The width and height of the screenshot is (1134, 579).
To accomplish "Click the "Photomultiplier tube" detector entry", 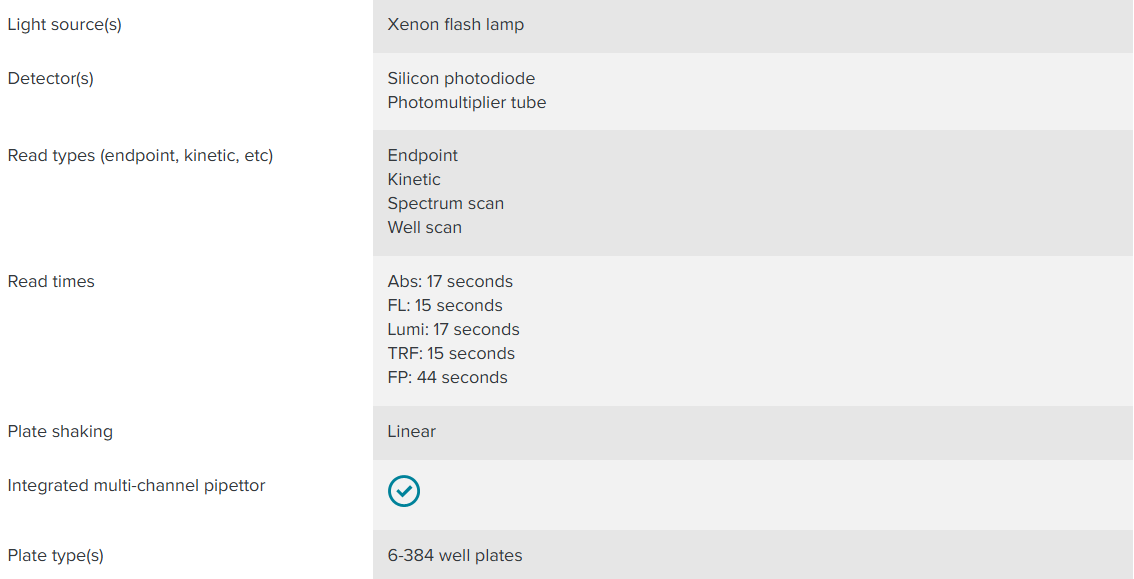I will 466,103.
